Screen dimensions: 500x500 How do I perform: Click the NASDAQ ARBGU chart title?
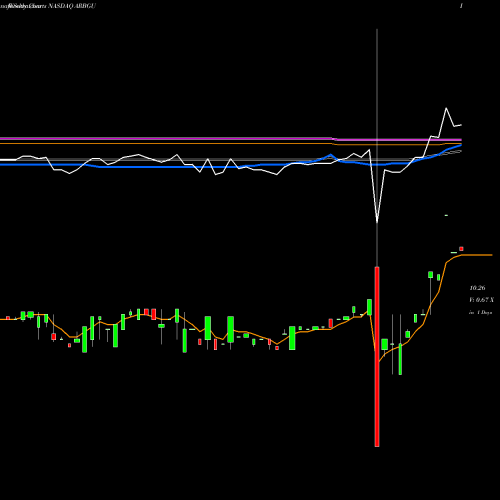pyautogui.click(x=72, y=6)
